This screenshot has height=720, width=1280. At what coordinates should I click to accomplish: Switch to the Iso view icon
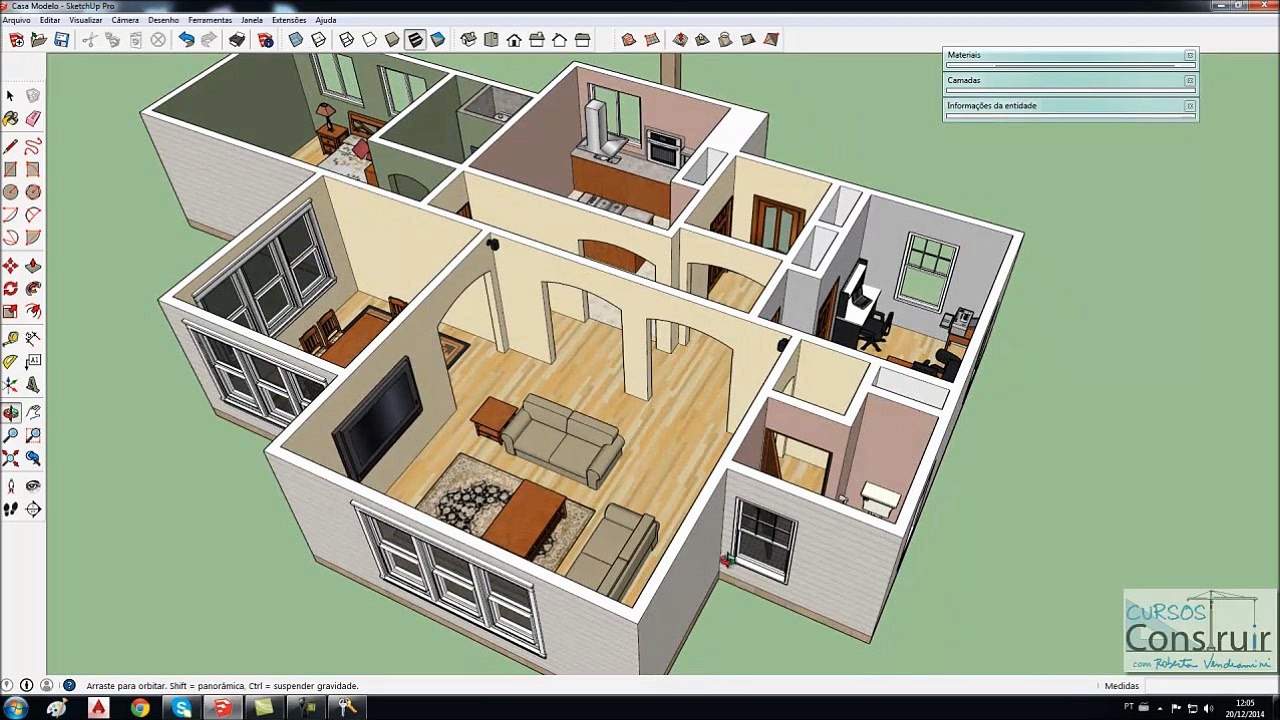468,40
